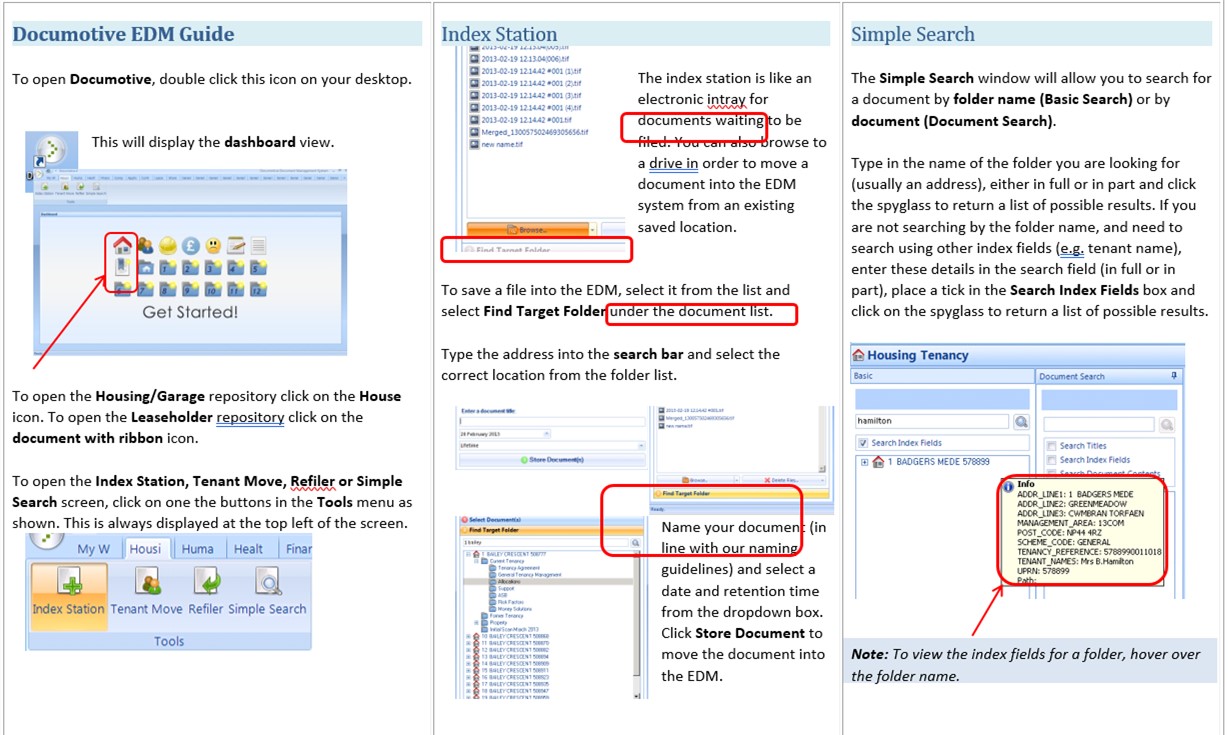Click the empty Document Search text field
Viewport: 1228px width, 735px height.
pyautogui.click(x=1099, y=424)
